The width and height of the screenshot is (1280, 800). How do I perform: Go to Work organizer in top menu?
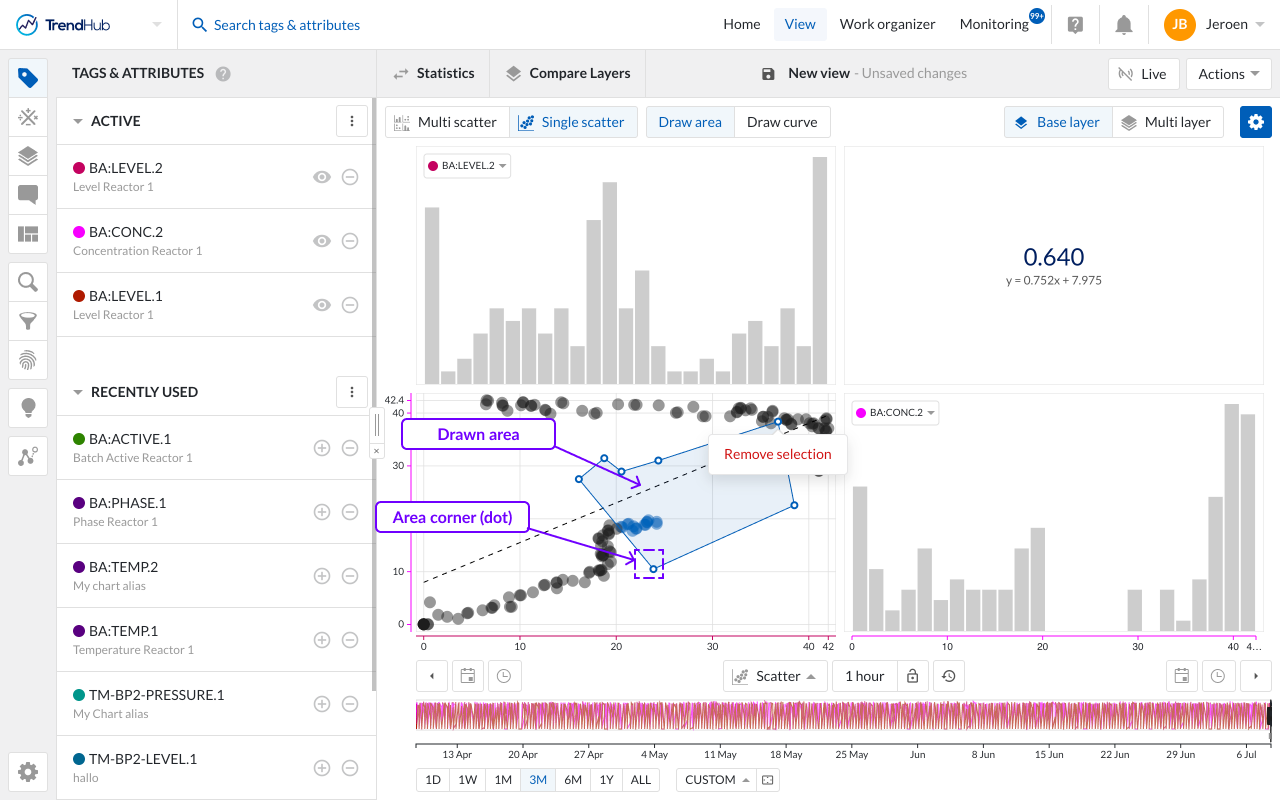887,25
